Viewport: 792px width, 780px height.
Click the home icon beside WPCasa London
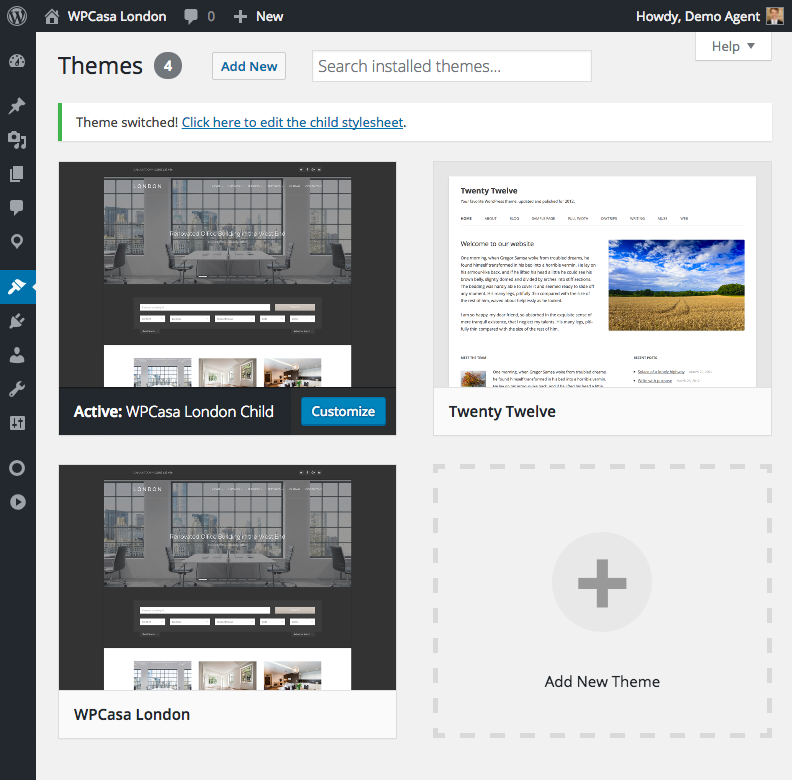(52, 17)
